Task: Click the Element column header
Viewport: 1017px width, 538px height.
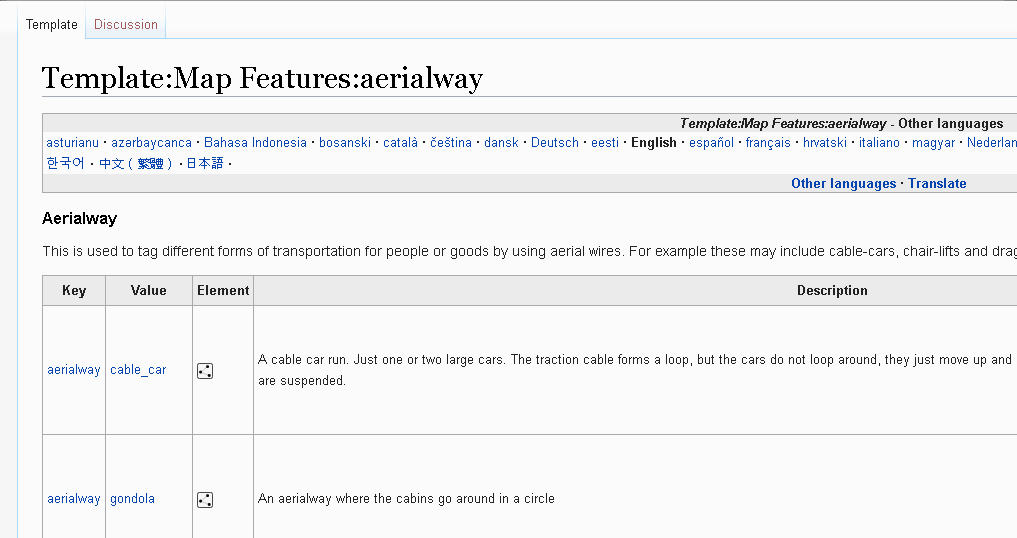Action: [223, 291]
